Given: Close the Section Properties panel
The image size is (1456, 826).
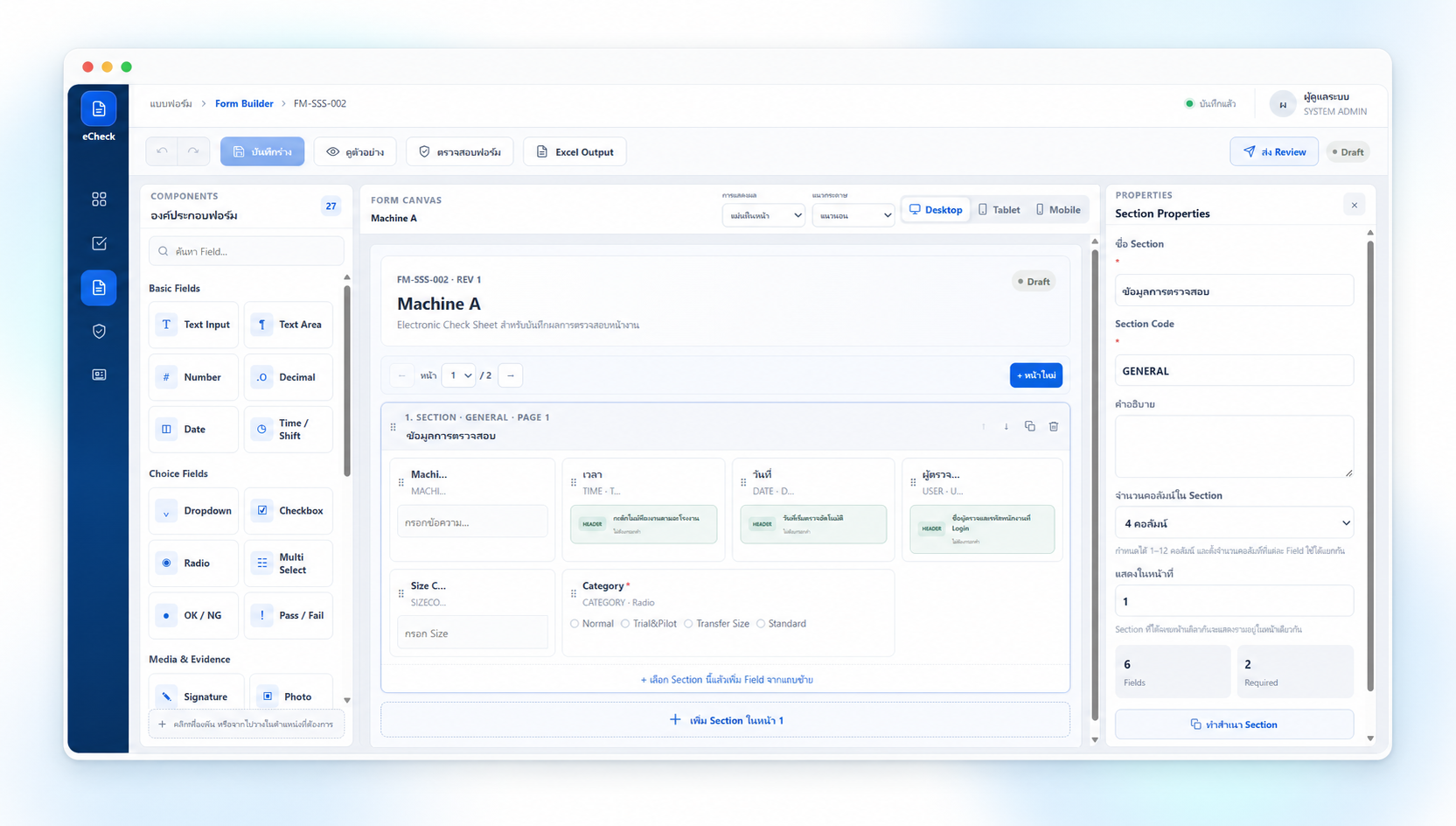Looking at the screenshot, I should point(1355,206).
